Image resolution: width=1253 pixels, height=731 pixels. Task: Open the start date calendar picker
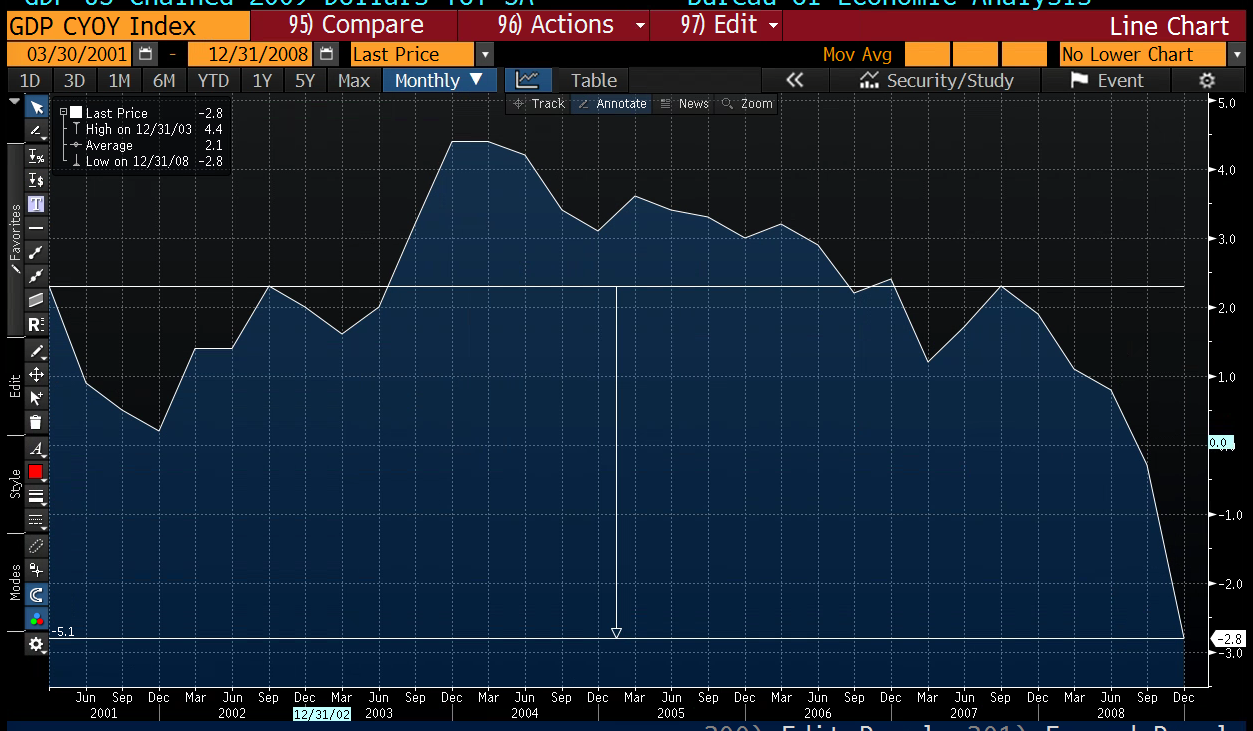pyautogui.click(x=146, y=55)
